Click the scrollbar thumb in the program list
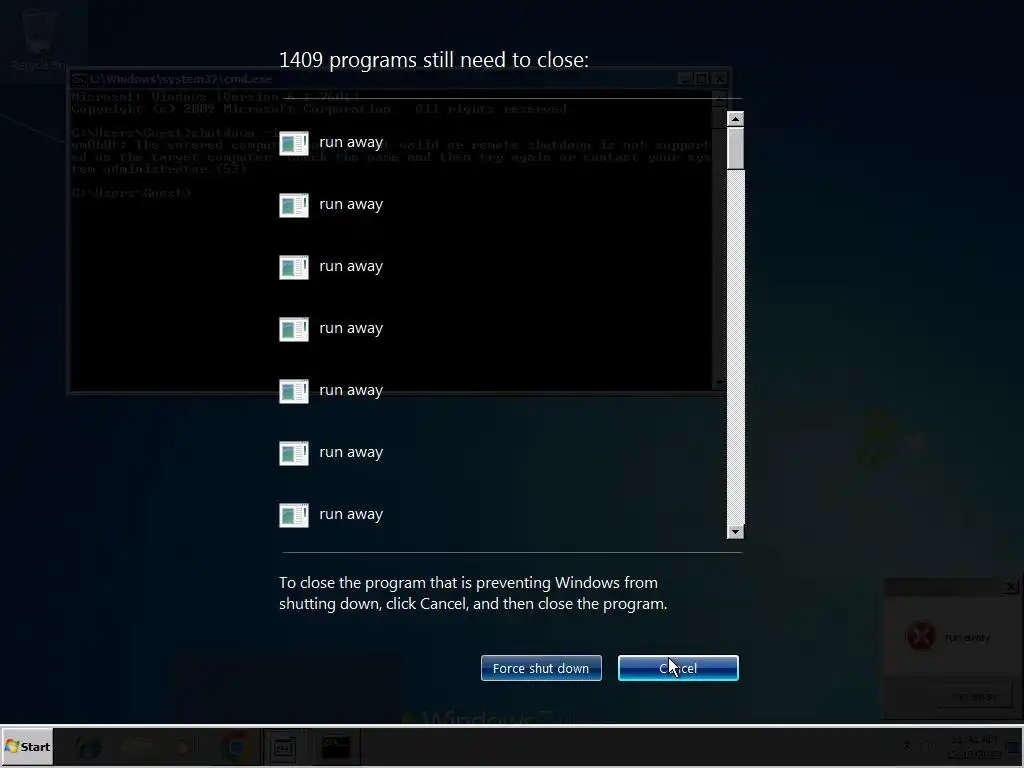The height and width of the screenshot is (768, 1024). (735, 148)
